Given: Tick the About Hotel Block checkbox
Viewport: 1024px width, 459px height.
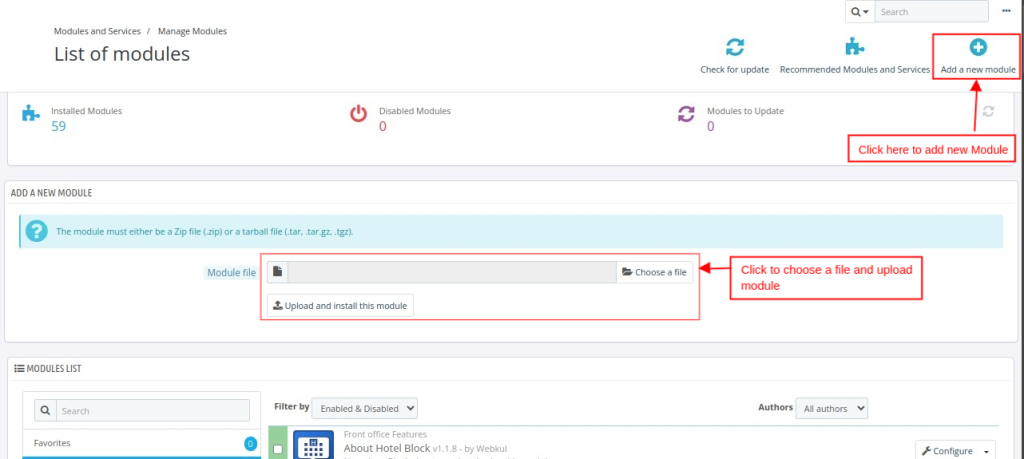Looking at the screenshot, I should click(x=278, y=450).
